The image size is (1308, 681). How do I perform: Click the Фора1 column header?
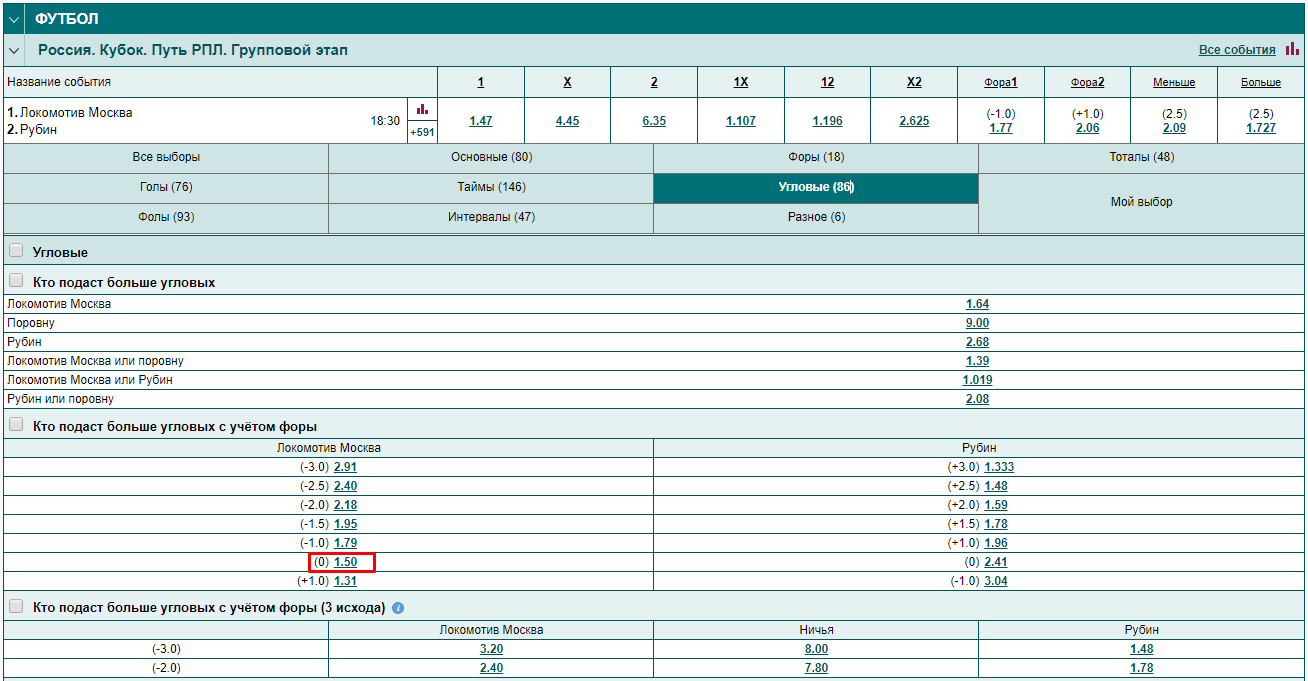click(1001, 82)
